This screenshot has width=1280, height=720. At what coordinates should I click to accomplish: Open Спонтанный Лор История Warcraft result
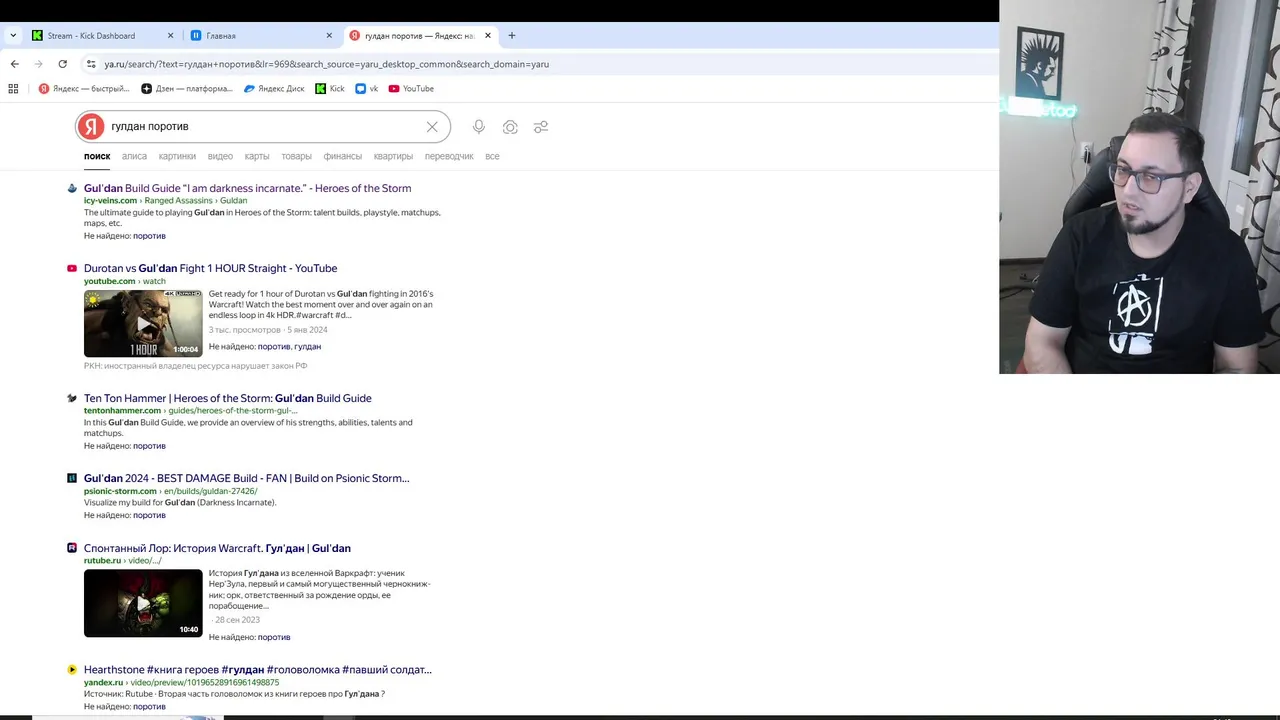pos(217,548)
